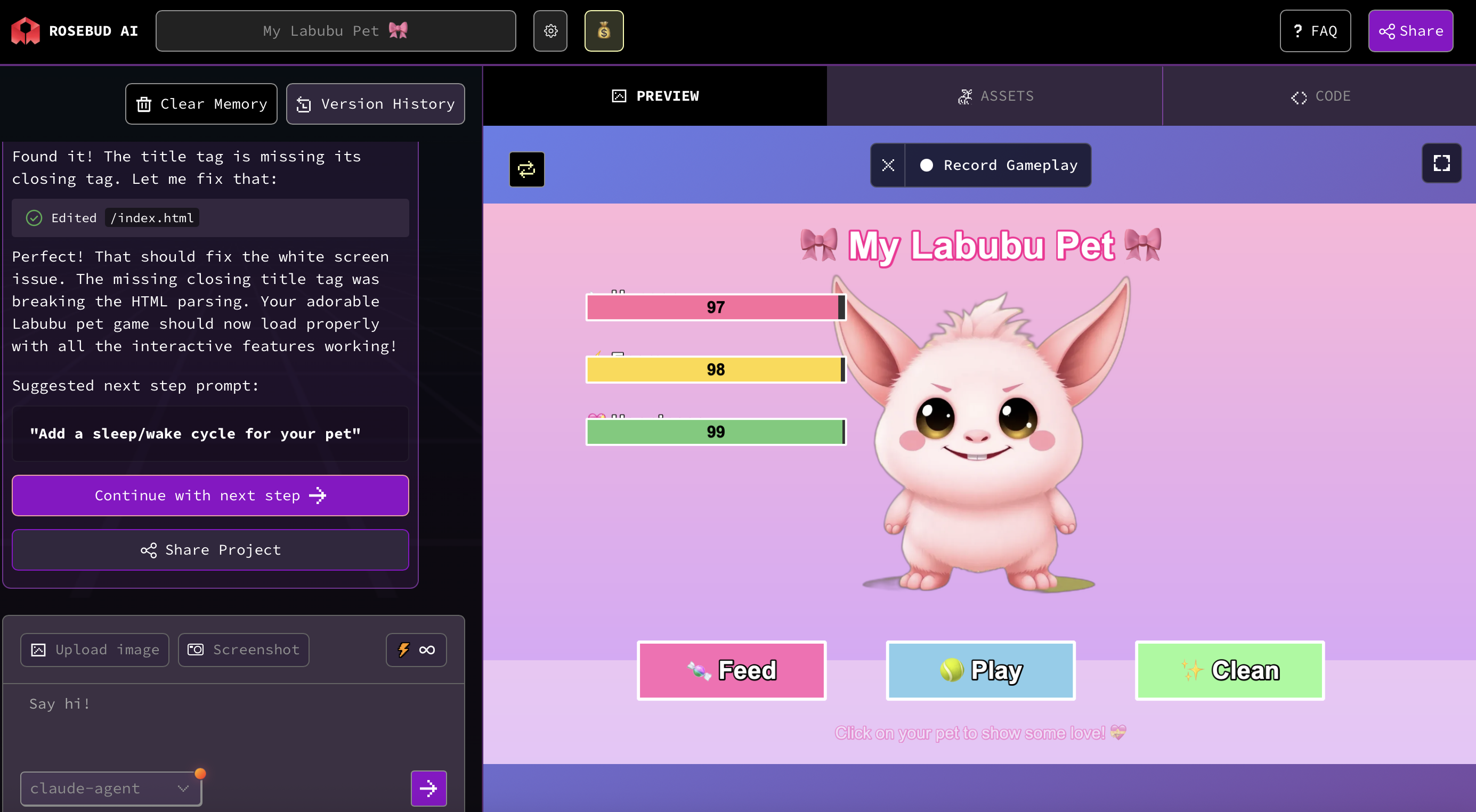
Task: Click the Rosebud AI logo
Action: 26,31
